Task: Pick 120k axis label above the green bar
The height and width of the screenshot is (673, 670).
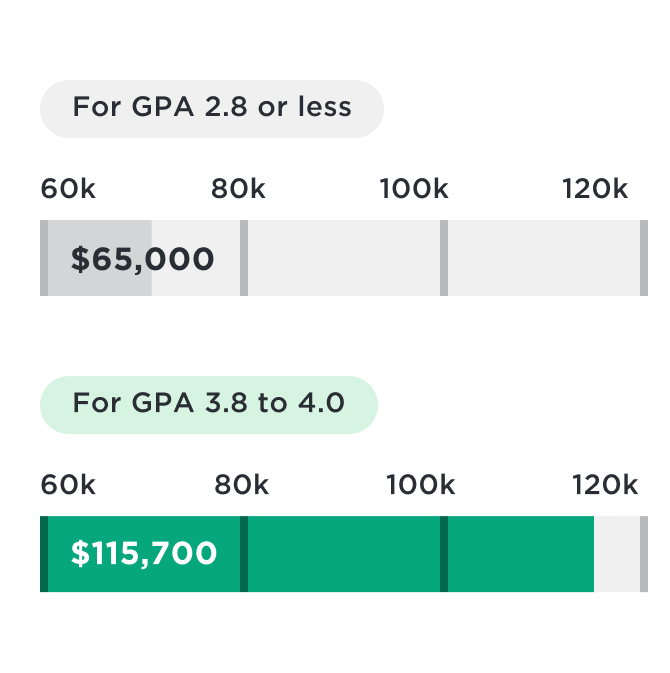Action: tap(604, 485)
